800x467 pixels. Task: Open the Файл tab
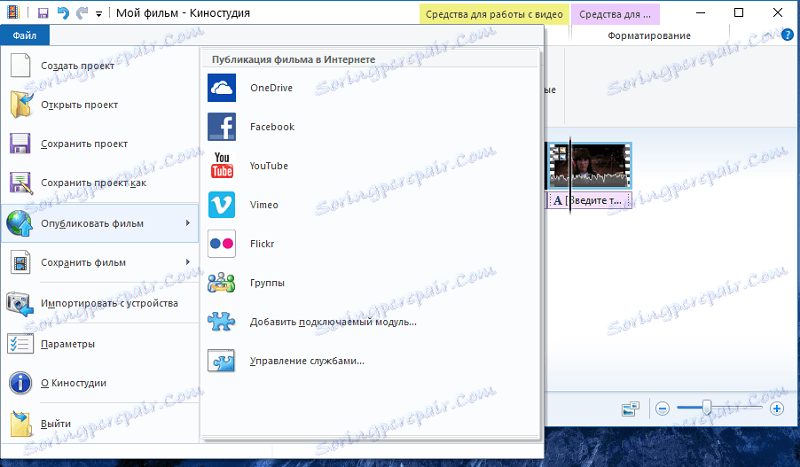24,36
